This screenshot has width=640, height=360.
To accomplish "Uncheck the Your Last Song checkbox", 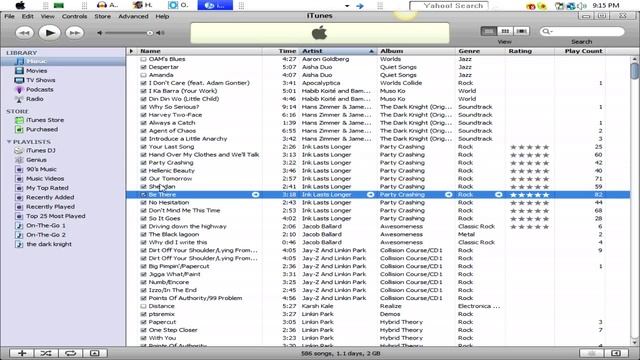I will (143, 147).
